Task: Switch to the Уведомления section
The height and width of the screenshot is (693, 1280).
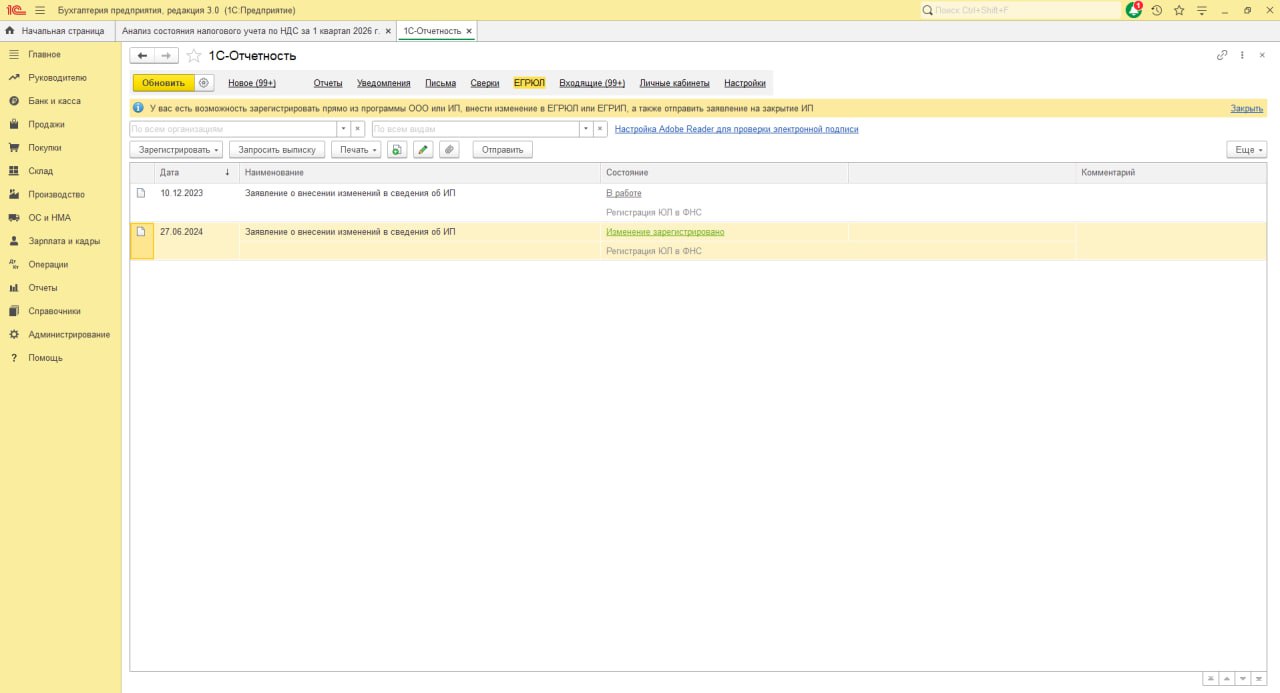Action: click(383, 83)
